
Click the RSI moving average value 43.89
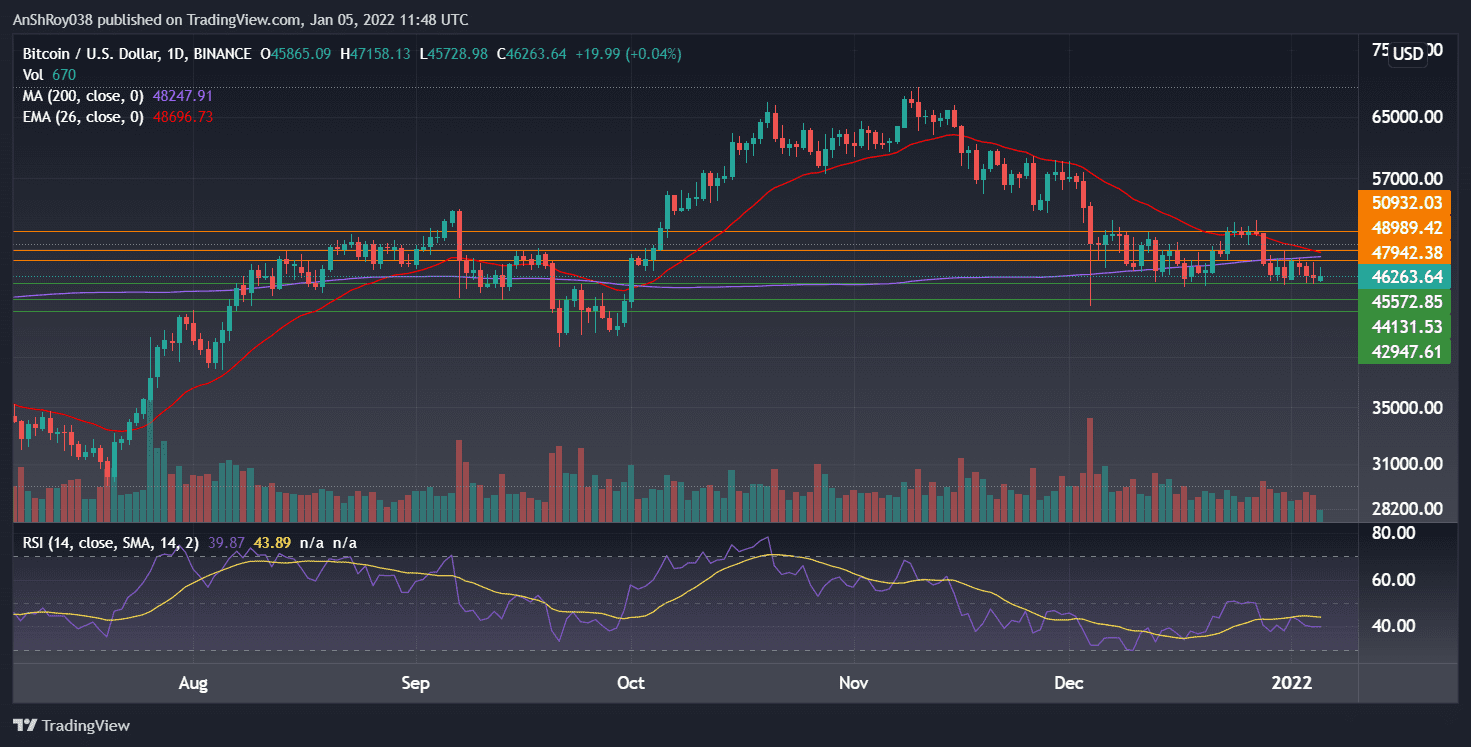pyautogui.click(x=272, y=541)
